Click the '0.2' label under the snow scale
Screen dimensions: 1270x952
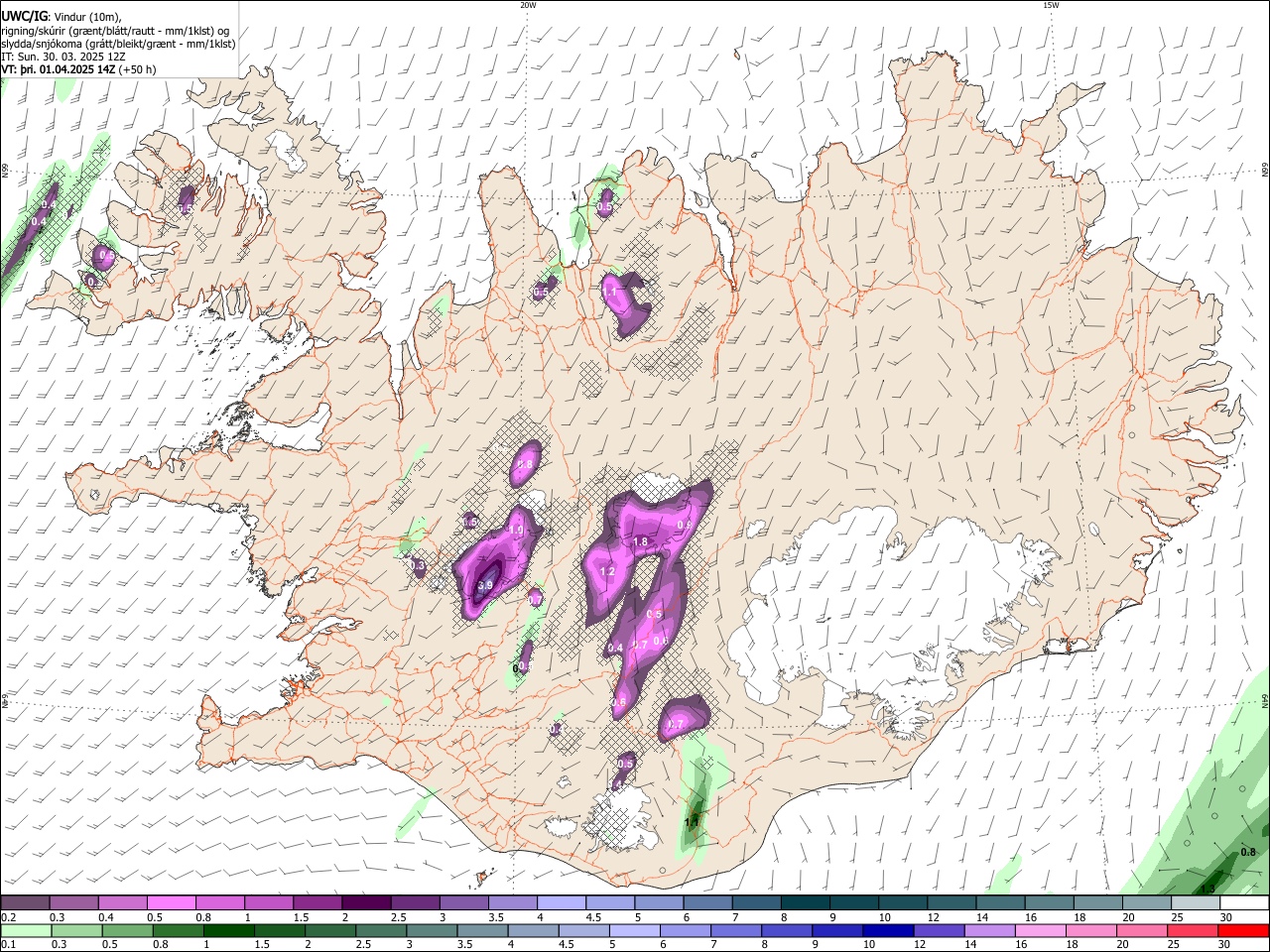pyautogui.click(x=8, y=917)
